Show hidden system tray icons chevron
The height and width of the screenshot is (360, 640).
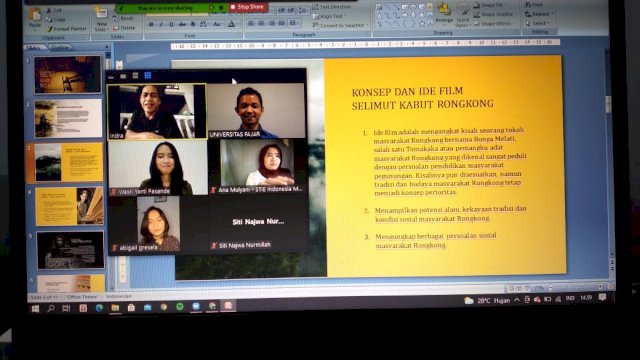click(517, 300)
